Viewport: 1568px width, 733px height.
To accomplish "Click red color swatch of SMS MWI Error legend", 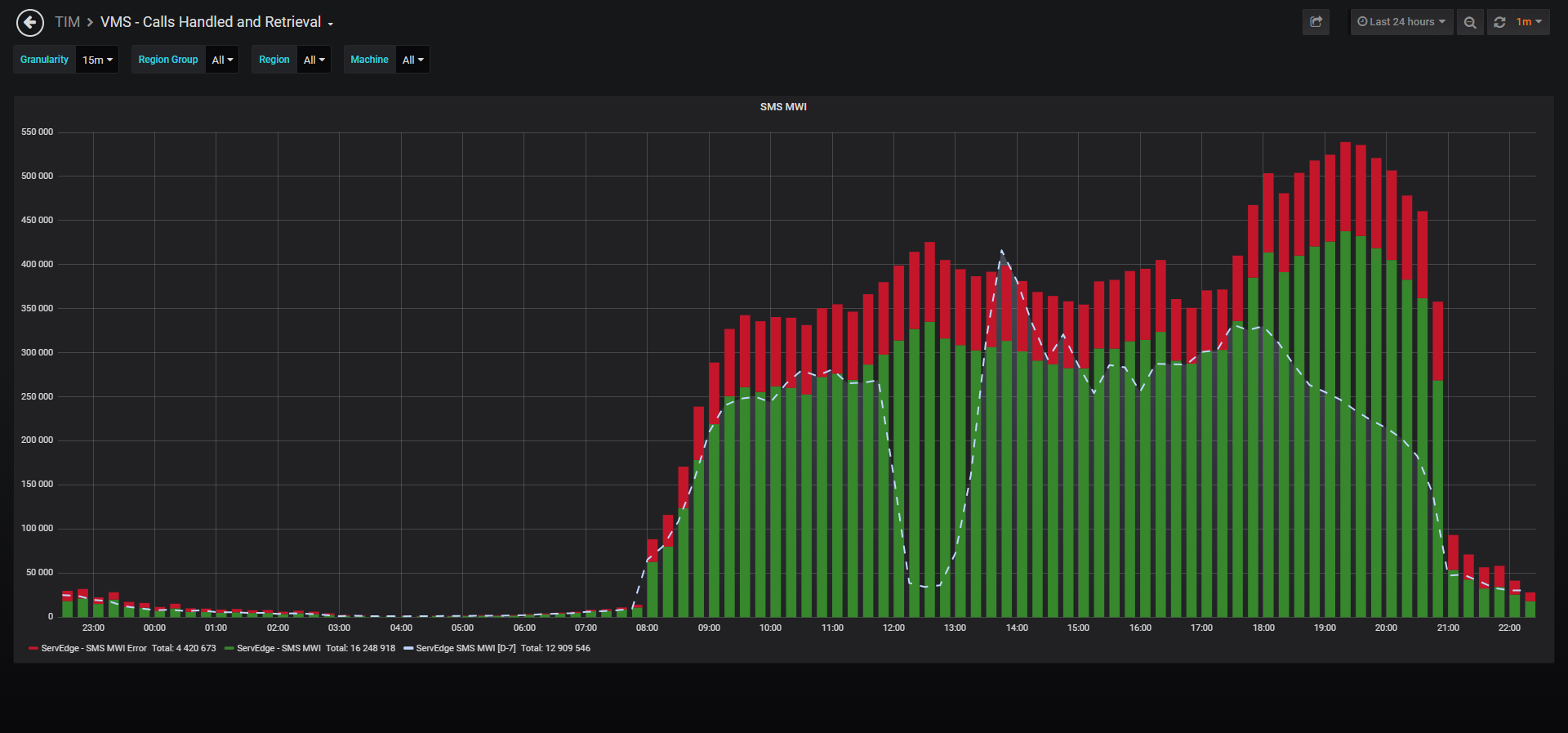I will coord(33,649).
